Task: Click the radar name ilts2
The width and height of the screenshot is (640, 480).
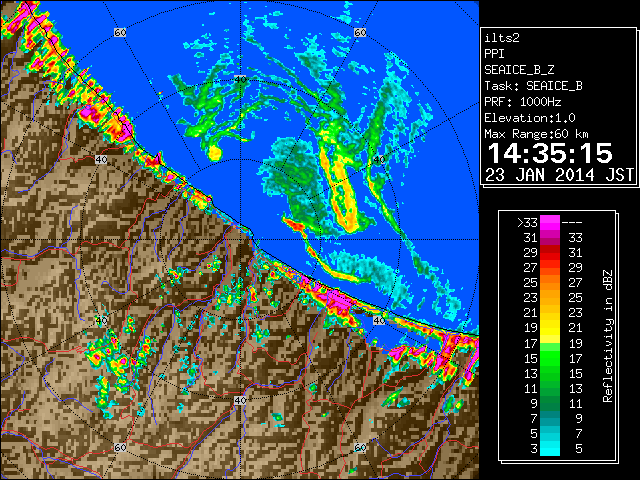Action: [502, 38]
